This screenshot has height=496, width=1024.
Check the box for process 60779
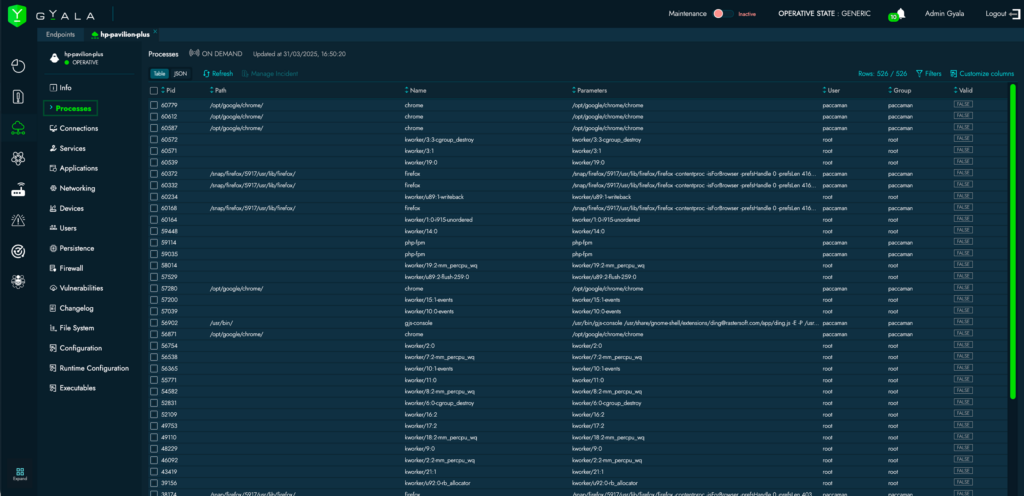(x=154, y=104)
